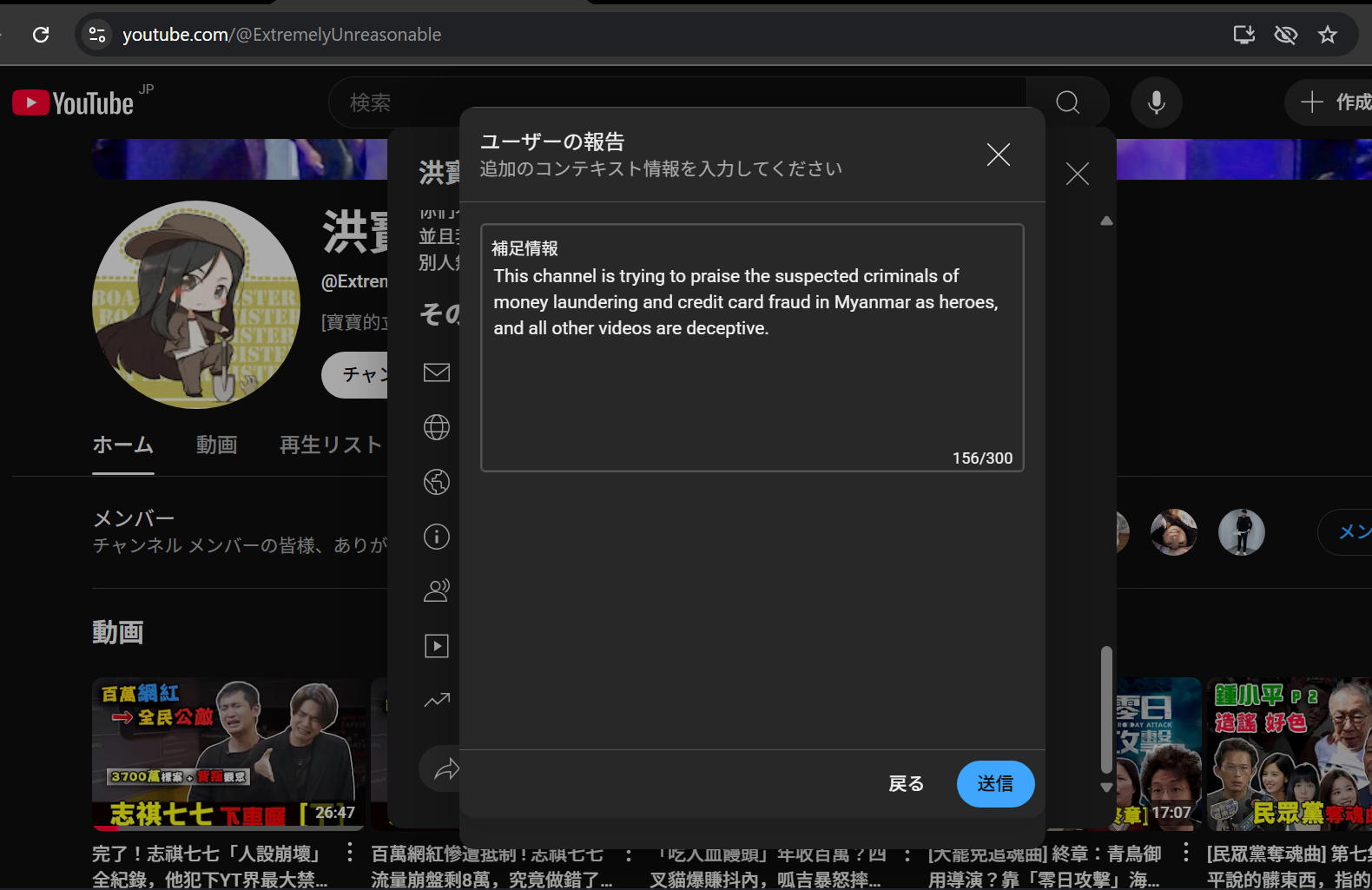Open the 再生リスト tab
Image resolution: width=1372 pixels, height=890 pixels.
tap(330, 445)
